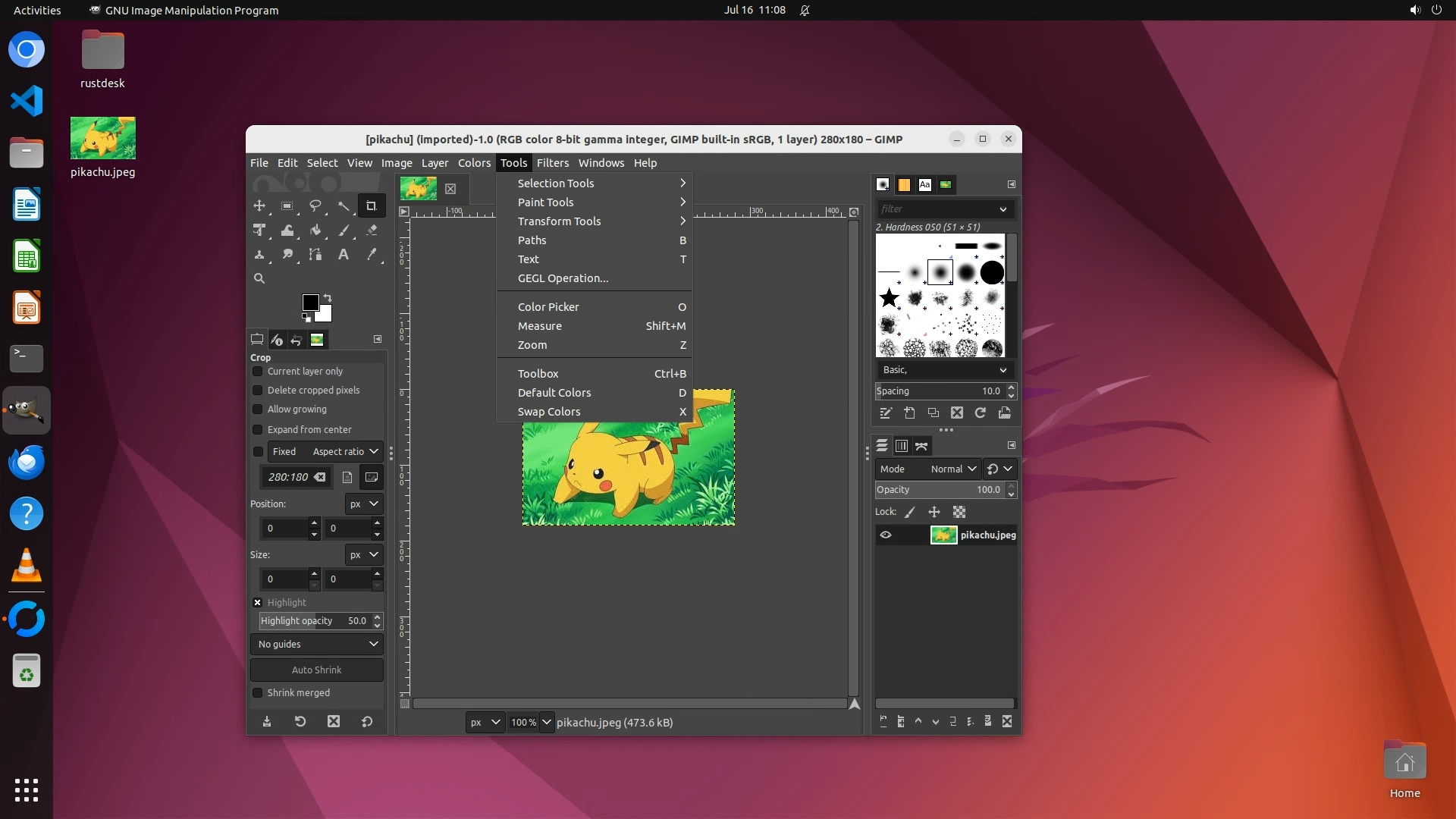Click the black foreground color swatch
The width and height of the screenshot is (1456, 819).
[x=309, y=302]
